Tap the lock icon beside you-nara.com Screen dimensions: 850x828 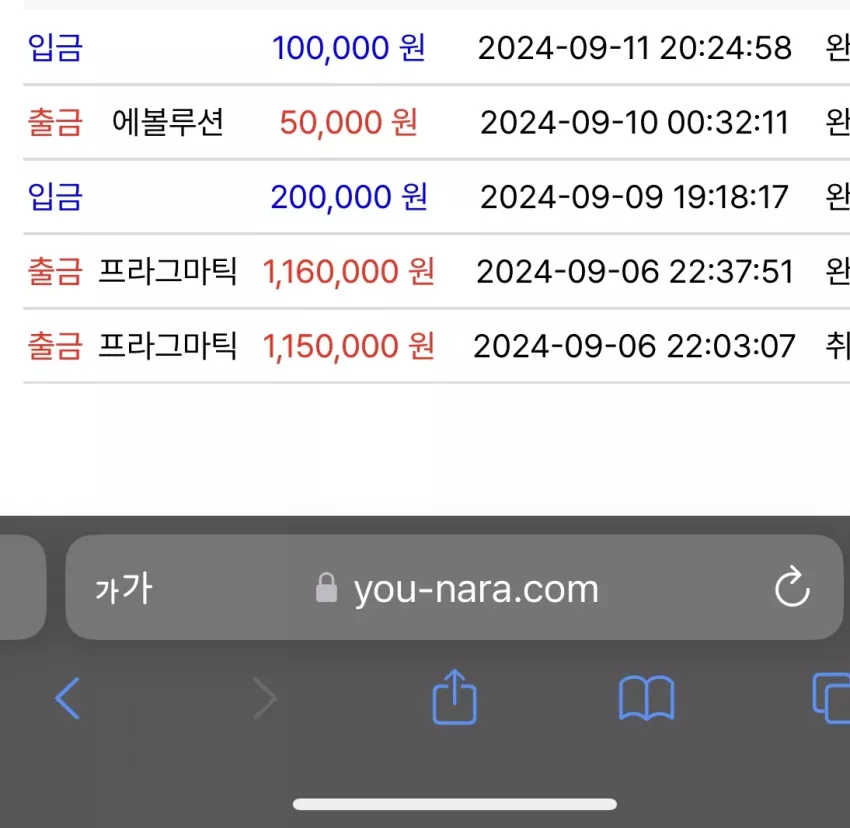pos(326,588)
